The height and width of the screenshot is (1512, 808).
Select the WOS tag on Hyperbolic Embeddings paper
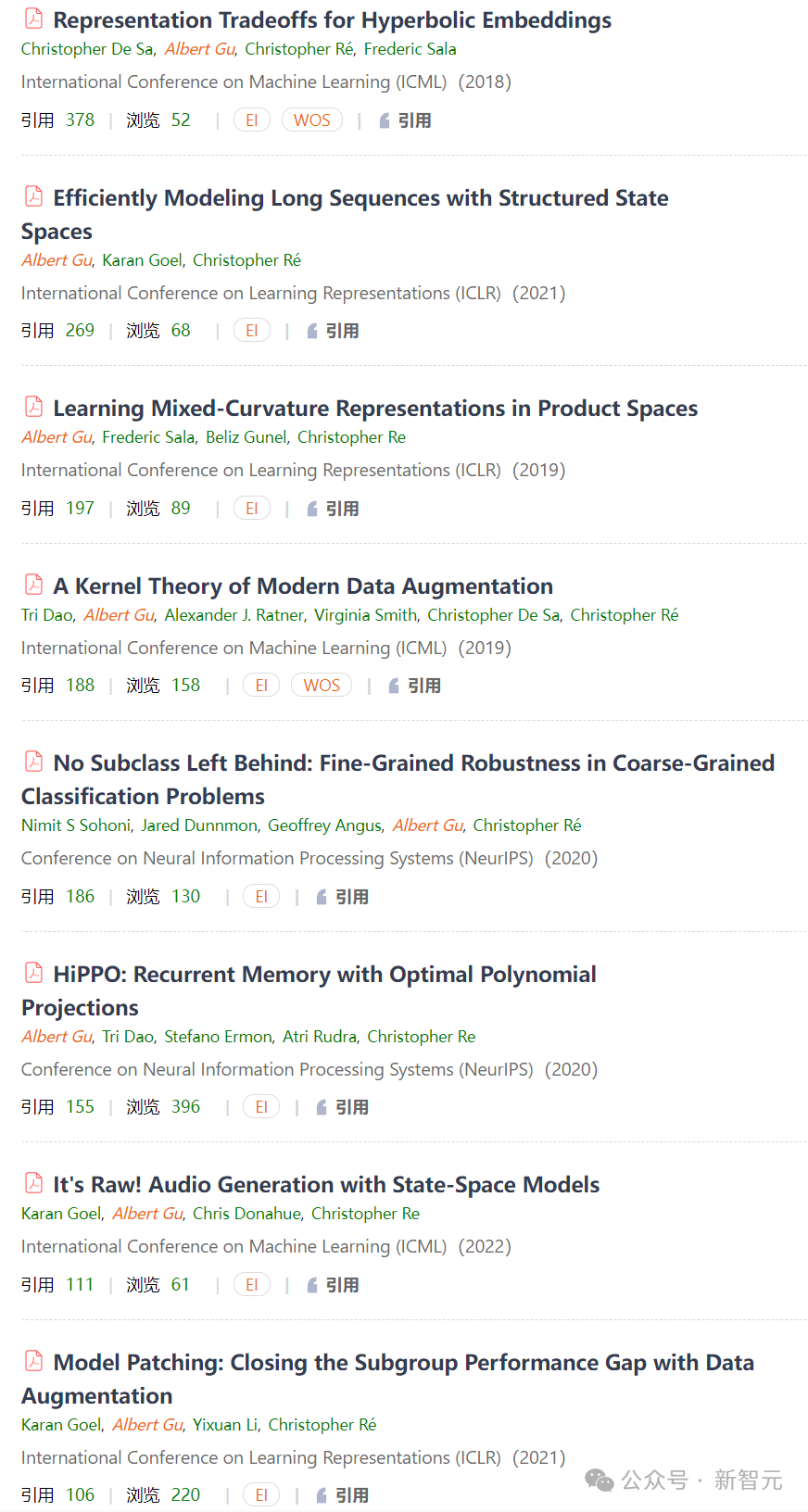pos(312,120)
